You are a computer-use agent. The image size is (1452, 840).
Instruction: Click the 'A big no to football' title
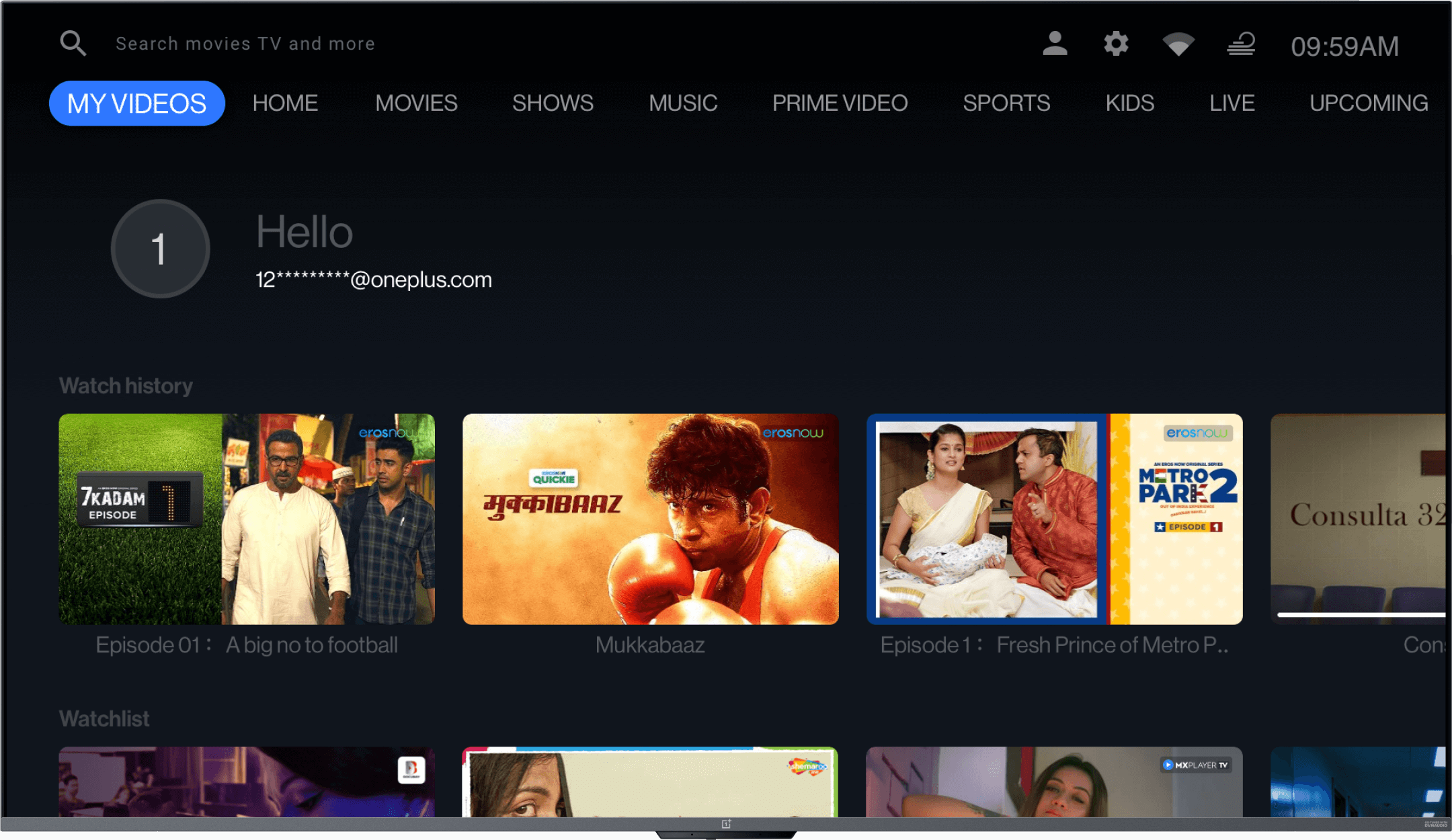pos(312,645)
